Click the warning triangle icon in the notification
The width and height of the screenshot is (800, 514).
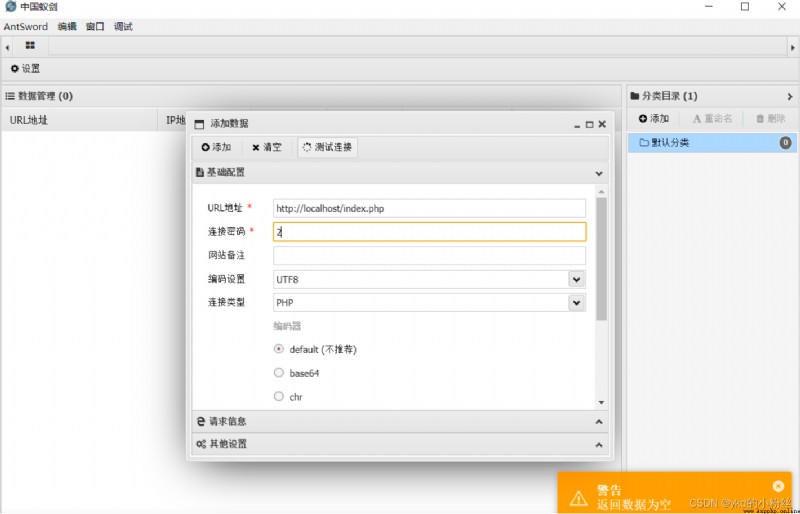tap(579, 497)
